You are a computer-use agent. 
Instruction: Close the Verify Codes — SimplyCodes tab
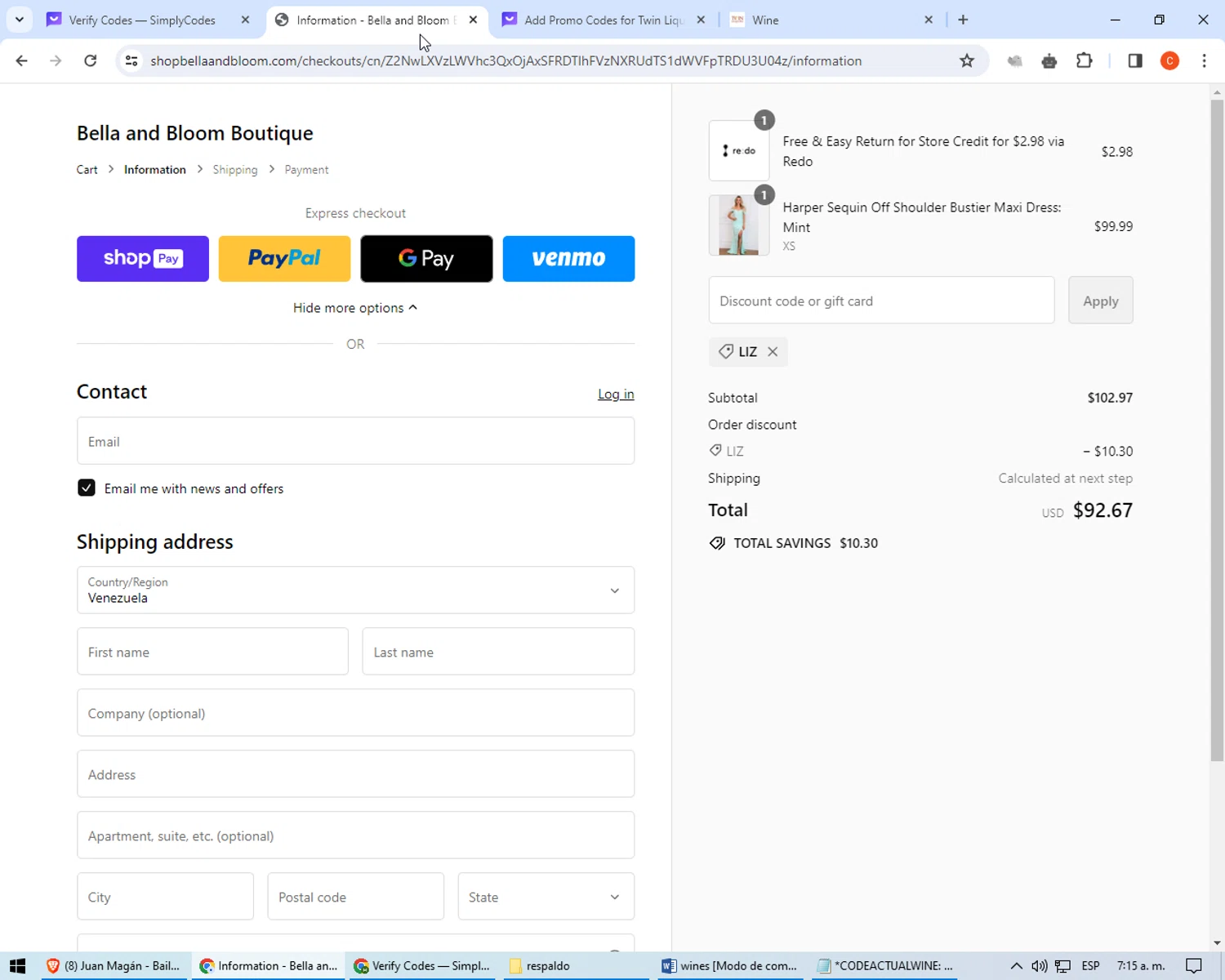[245, 20]
